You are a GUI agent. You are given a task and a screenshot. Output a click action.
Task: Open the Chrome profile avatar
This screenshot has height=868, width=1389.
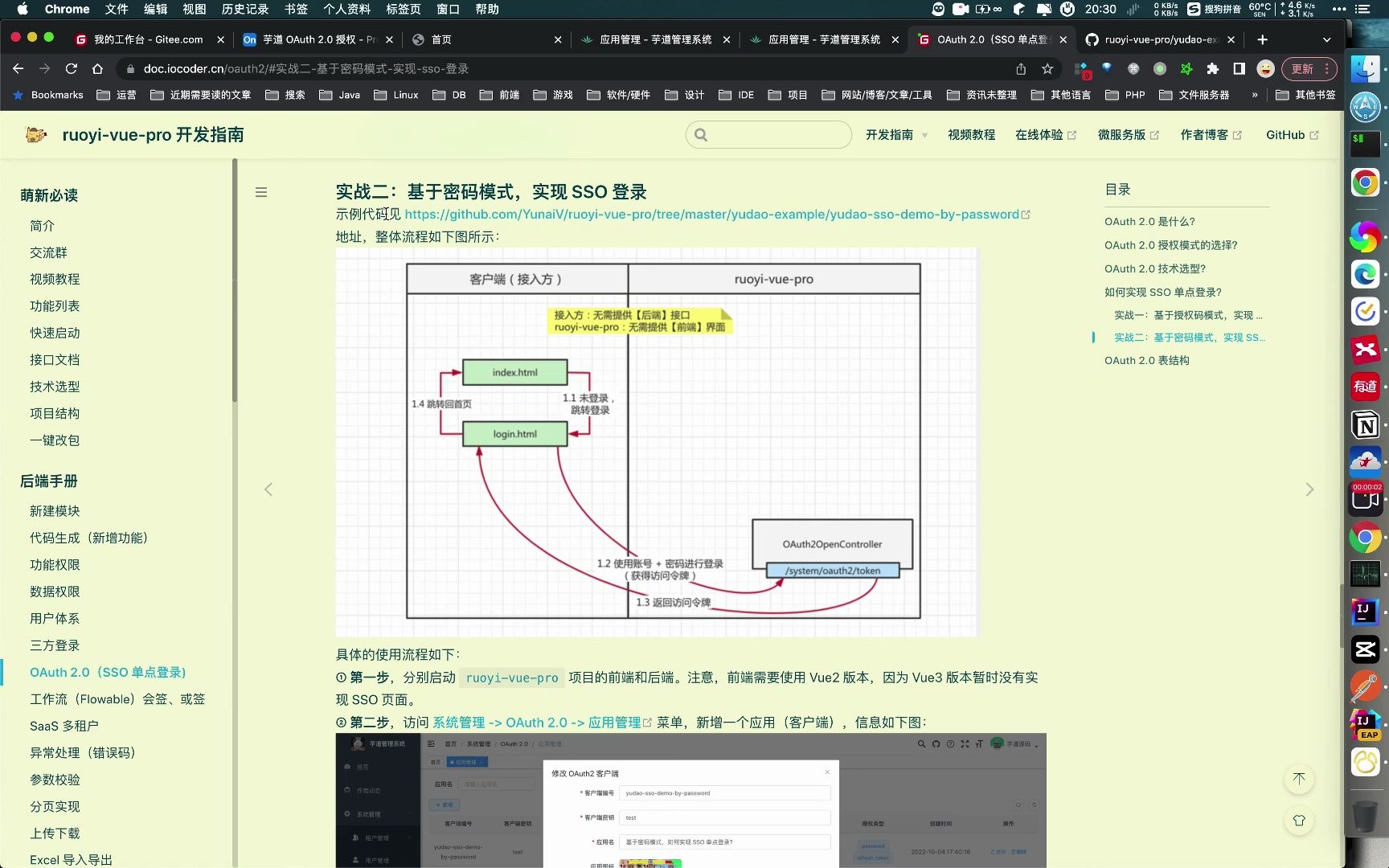pos(1265,69)
